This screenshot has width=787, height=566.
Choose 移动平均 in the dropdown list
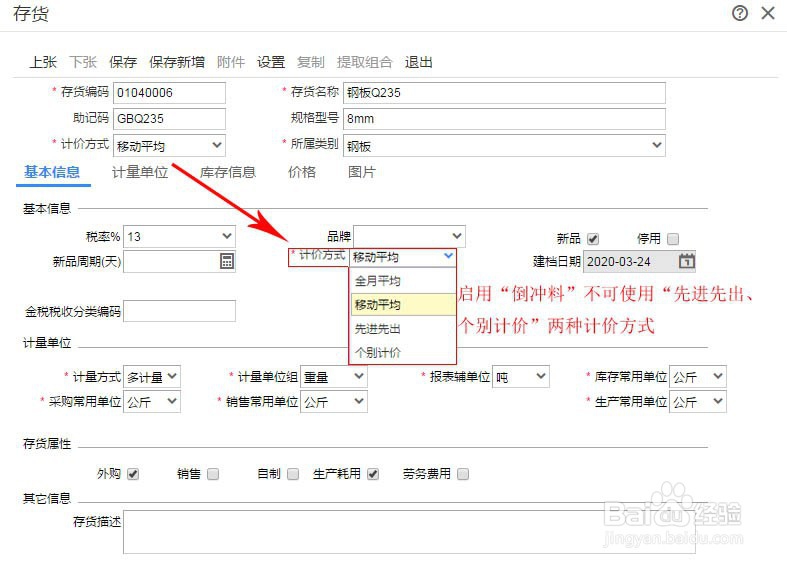(403, 305)
